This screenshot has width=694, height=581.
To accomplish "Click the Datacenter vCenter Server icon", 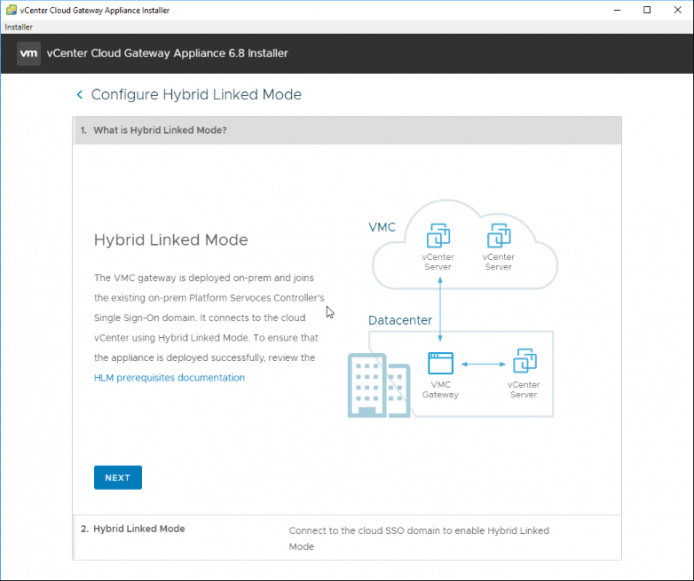I will pyautogui.click(x=524, y=361).
